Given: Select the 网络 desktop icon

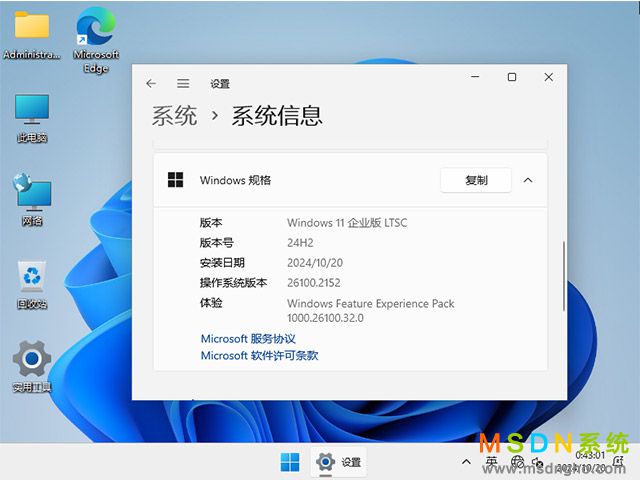Looking at the screenshot, I should (x=32, y=199).
